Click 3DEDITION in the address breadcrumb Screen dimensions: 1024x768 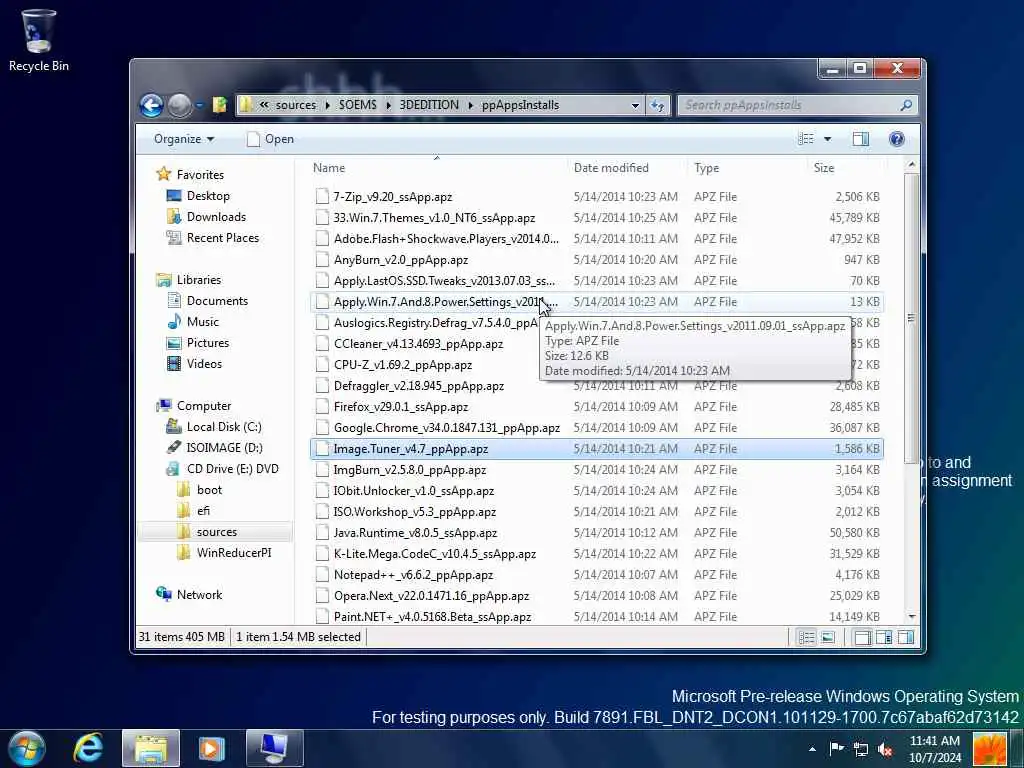coord(429,105)
